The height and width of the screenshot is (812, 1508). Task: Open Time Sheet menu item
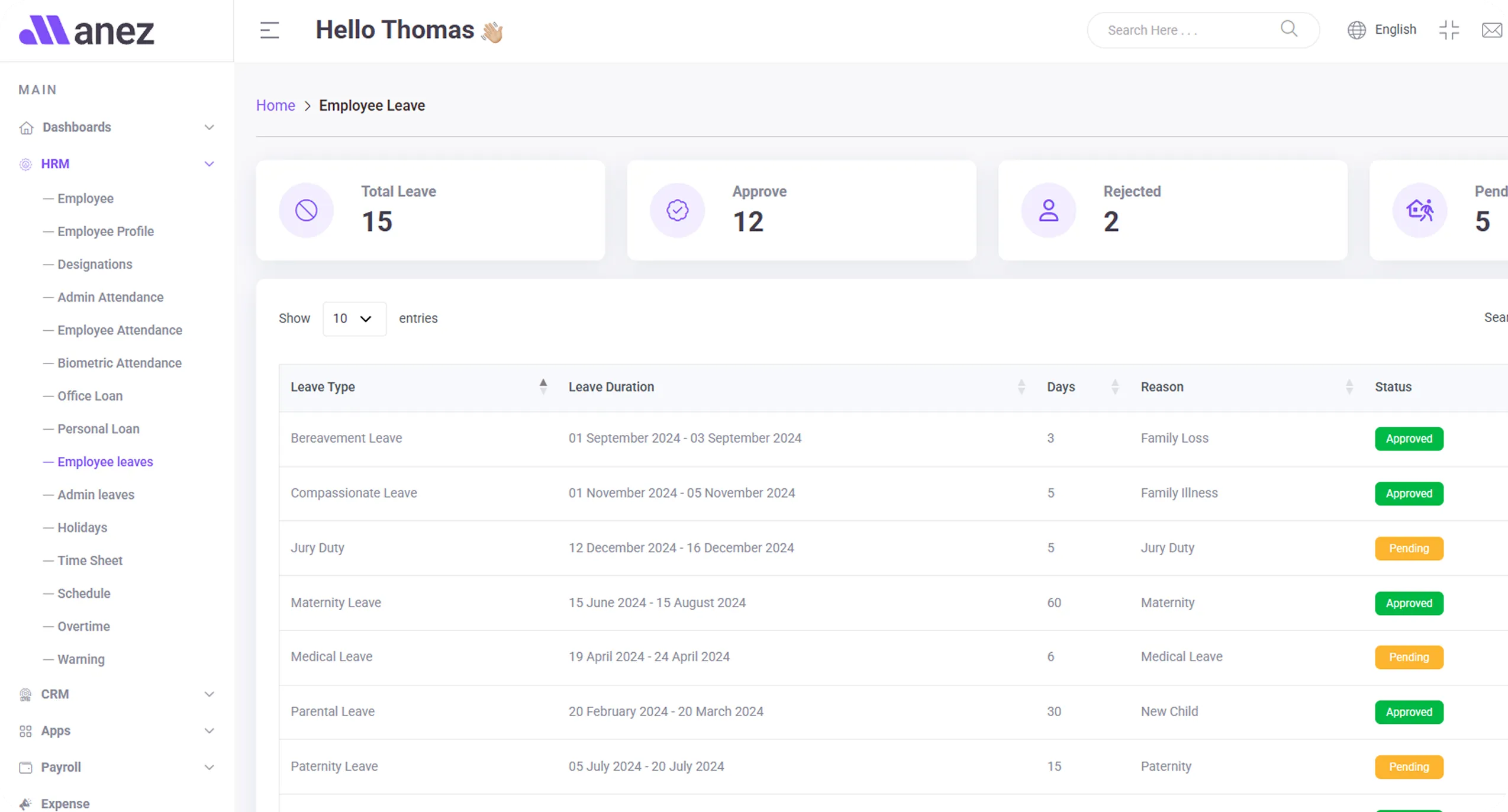coord(90,560)
